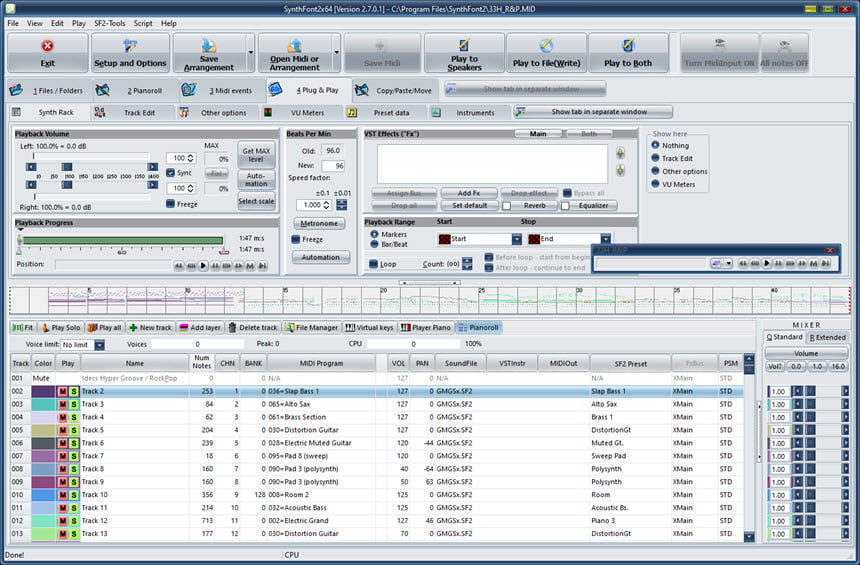
Task: Click Play to File(Write)
Action: (x=546, y=53)
